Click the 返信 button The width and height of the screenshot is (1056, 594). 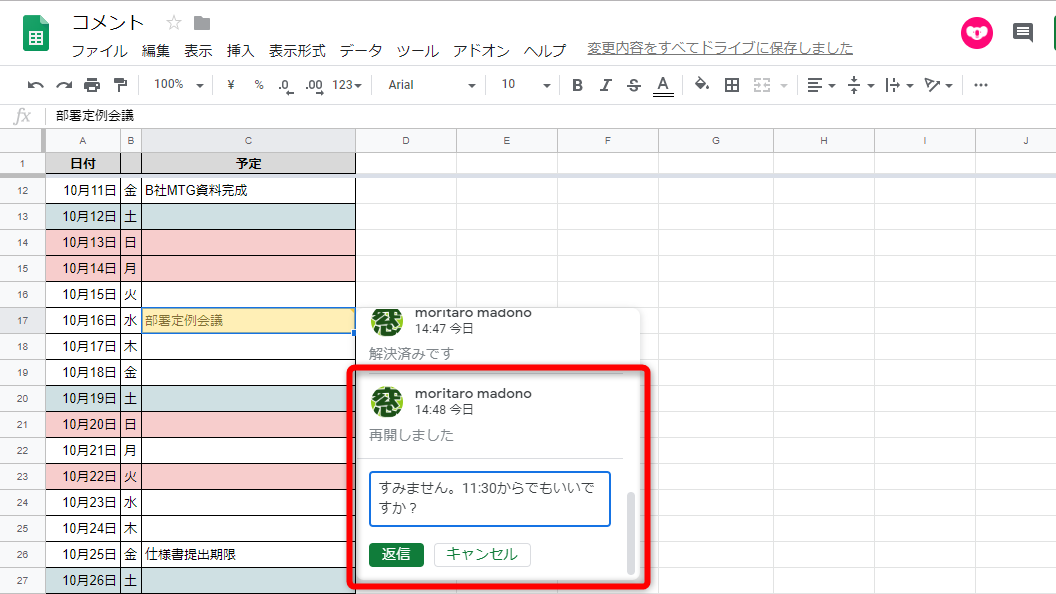click(396, 555)
